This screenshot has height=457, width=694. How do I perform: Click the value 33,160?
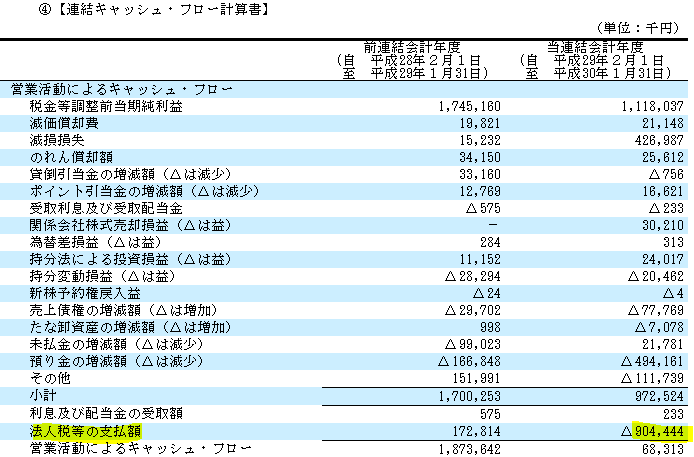(480, 174)
